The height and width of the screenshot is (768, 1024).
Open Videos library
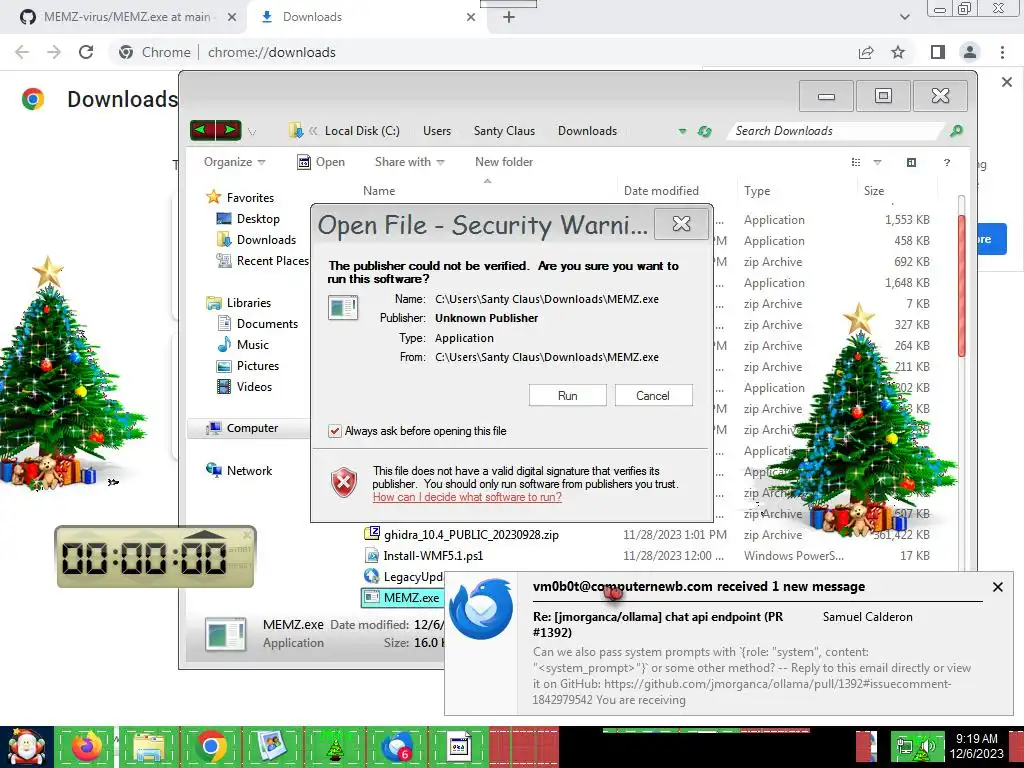tap(244, 387)
